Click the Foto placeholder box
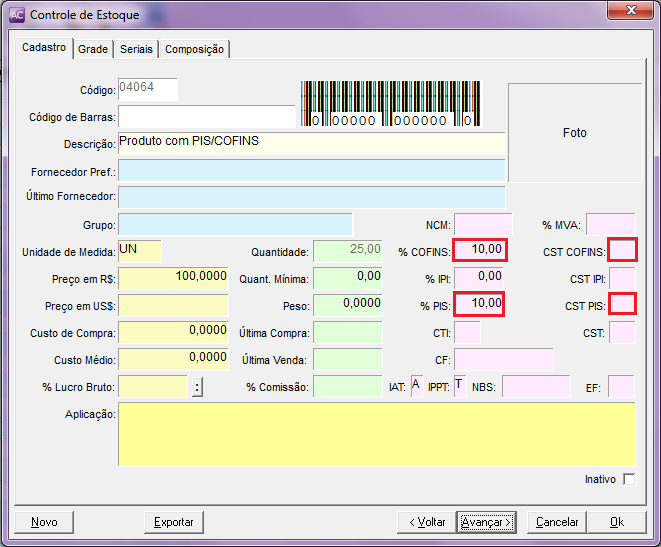 click(x=574, y=132)
